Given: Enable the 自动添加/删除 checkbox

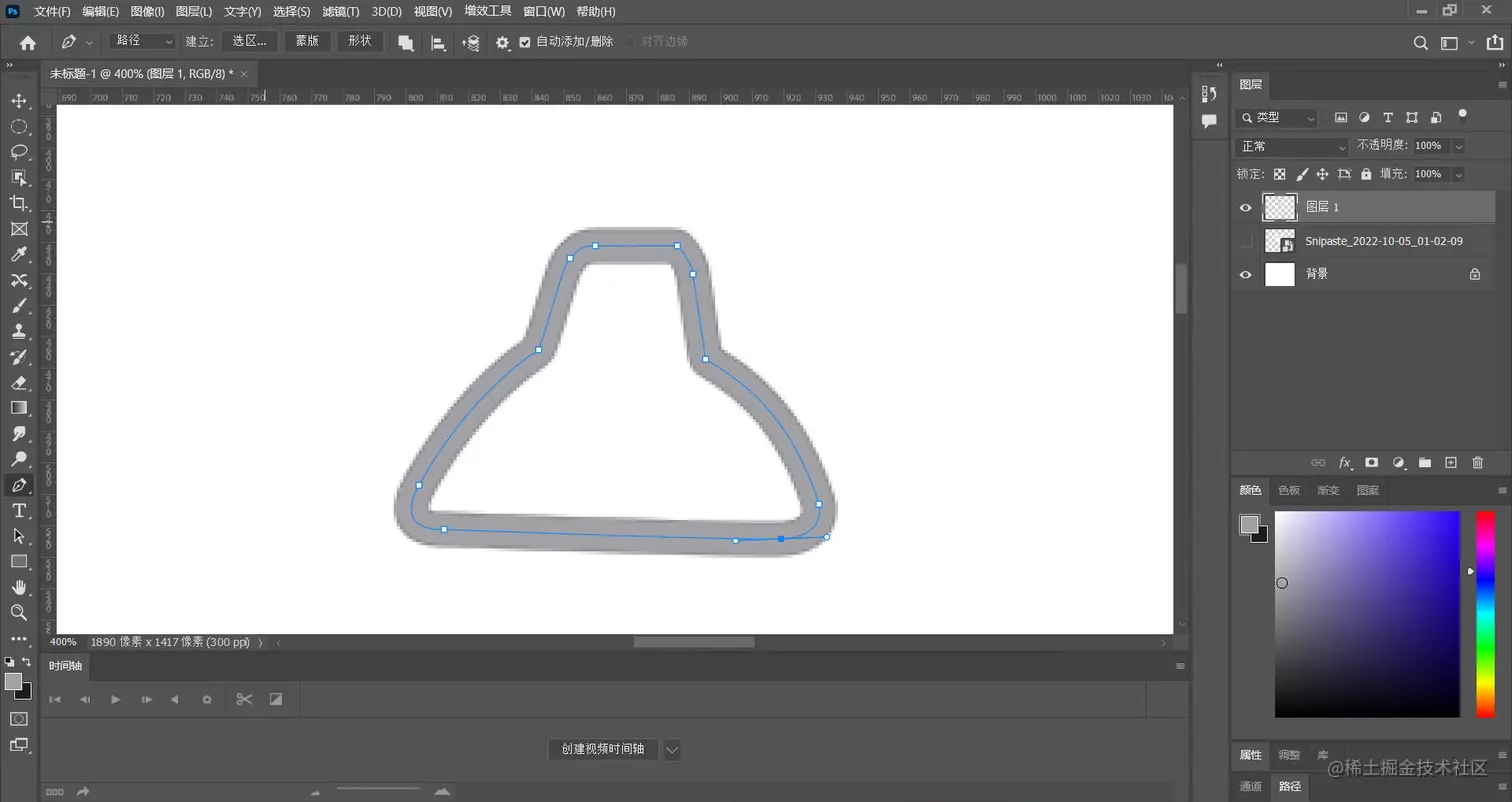Looking at the screenshot, I should pyautogui.click(x=525, y=42).
